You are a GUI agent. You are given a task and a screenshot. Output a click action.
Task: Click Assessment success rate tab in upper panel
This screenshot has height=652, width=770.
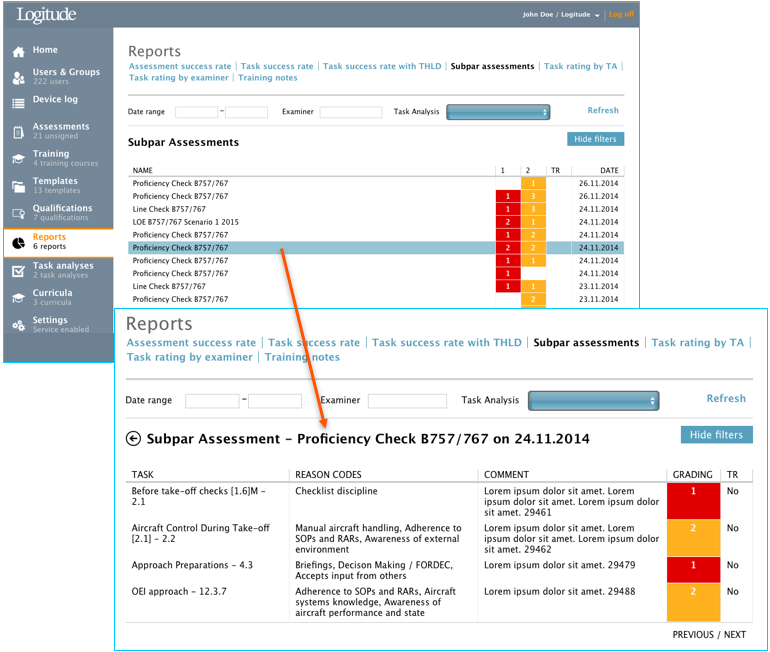[180, 66]
